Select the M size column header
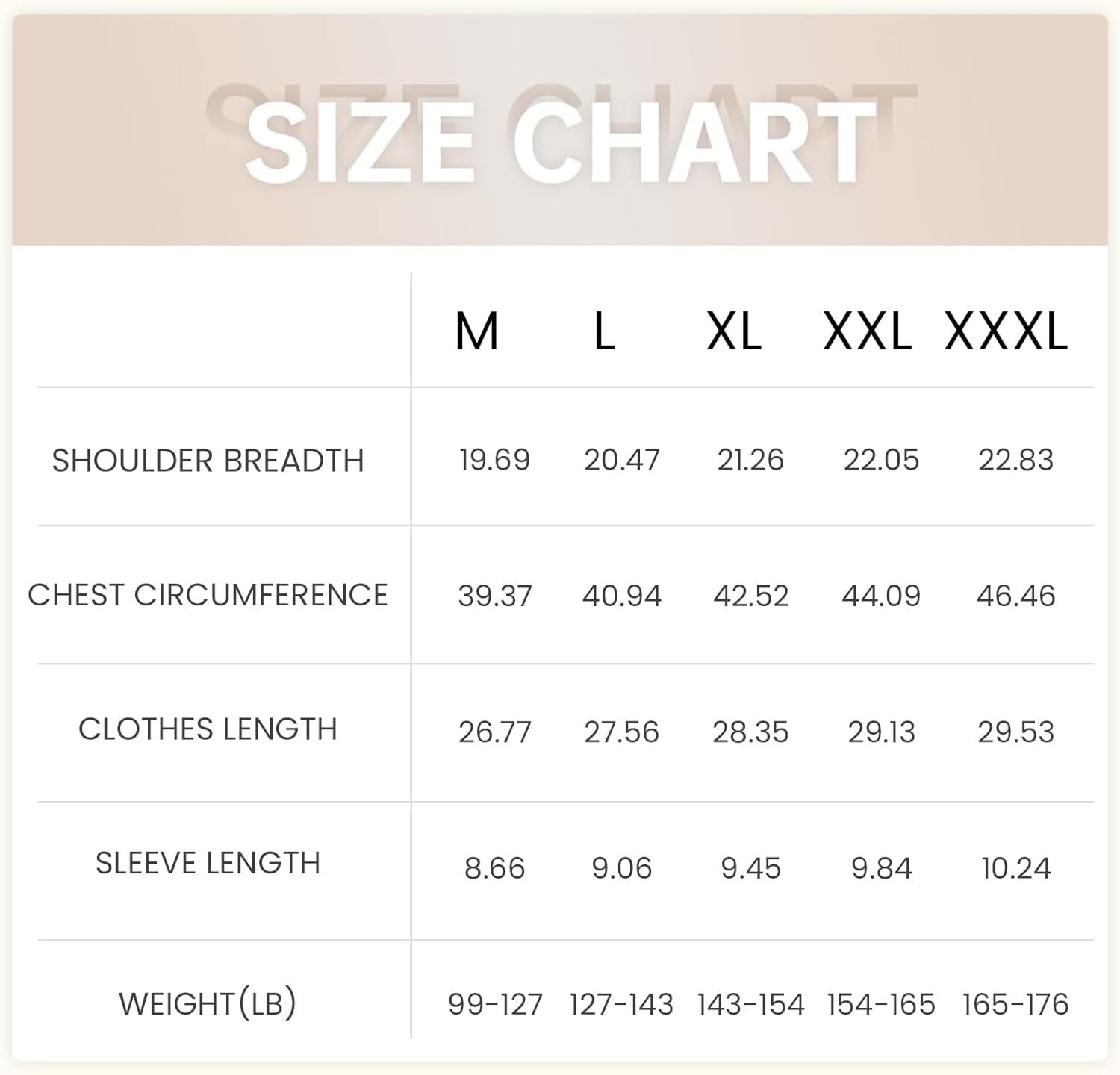This screenshot has height=1075, width=1120. [476, 331]
